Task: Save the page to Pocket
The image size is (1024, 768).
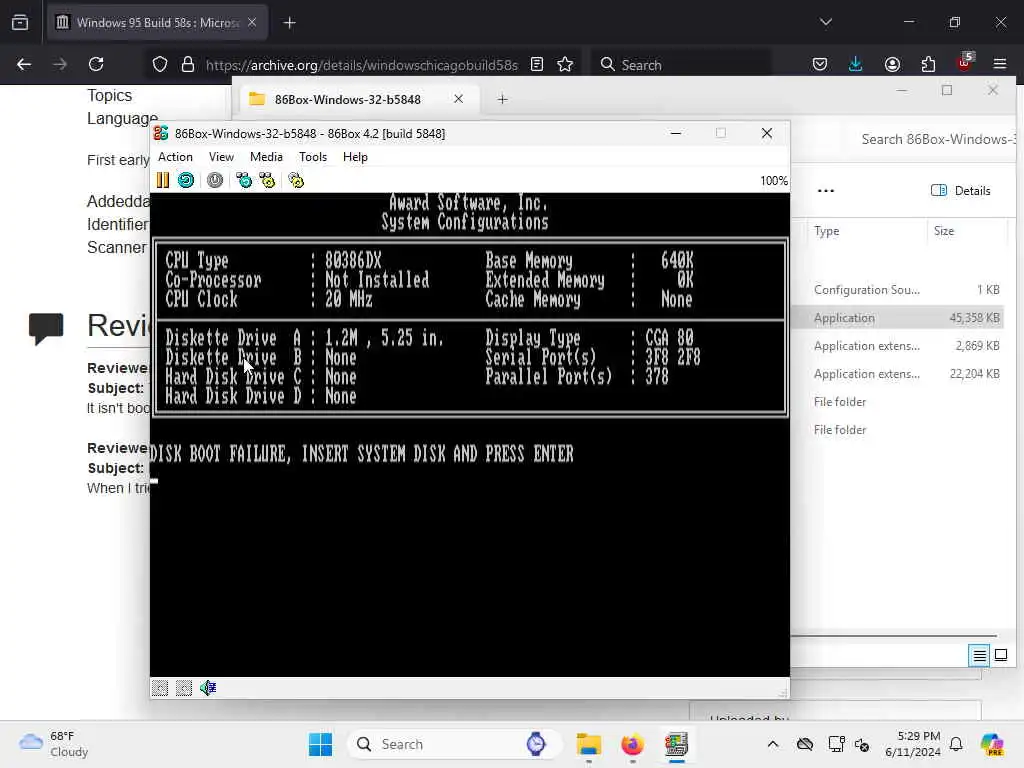Action: coord(820,64)
